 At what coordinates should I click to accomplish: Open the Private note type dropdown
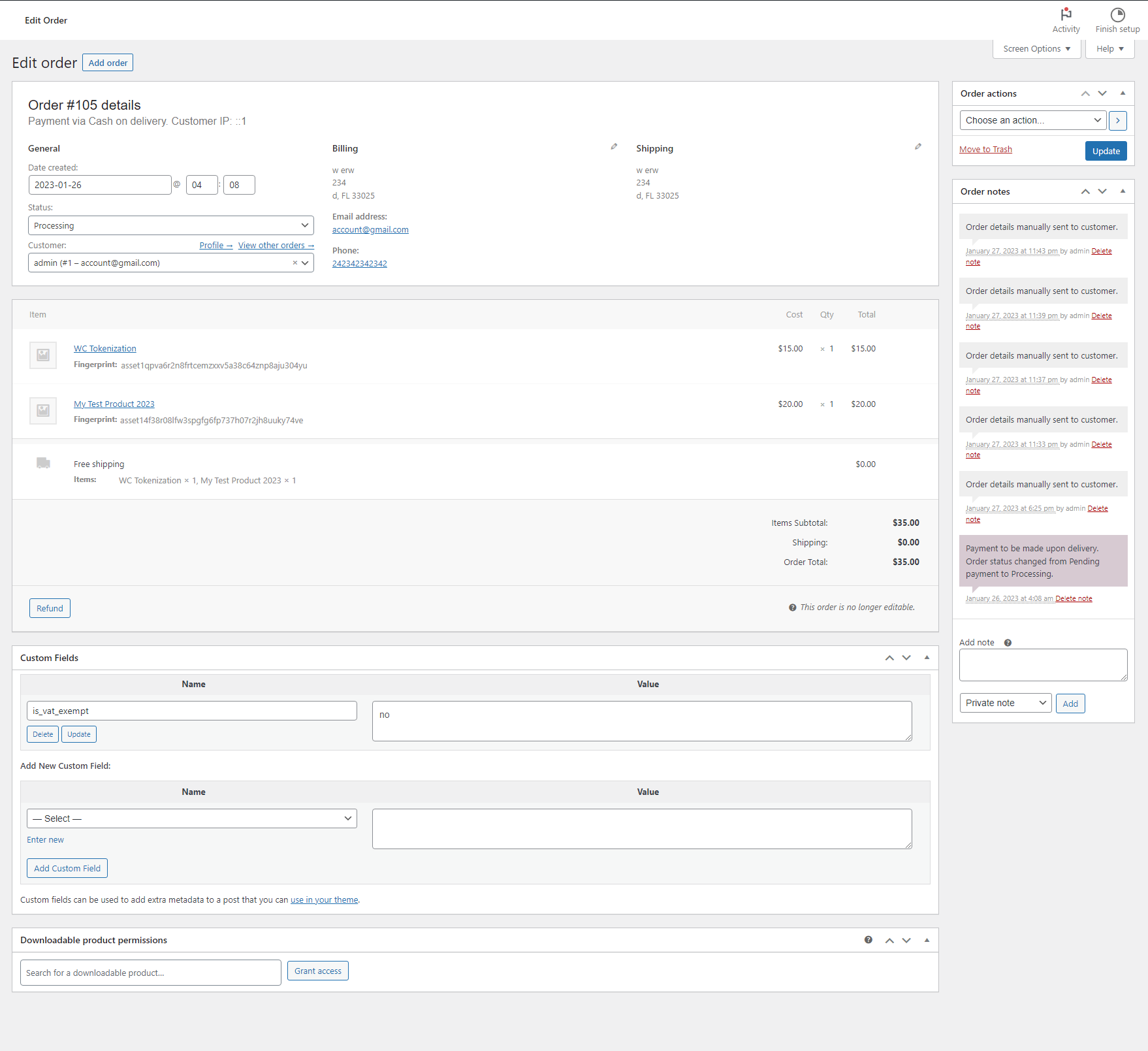tap(1006, 703)
